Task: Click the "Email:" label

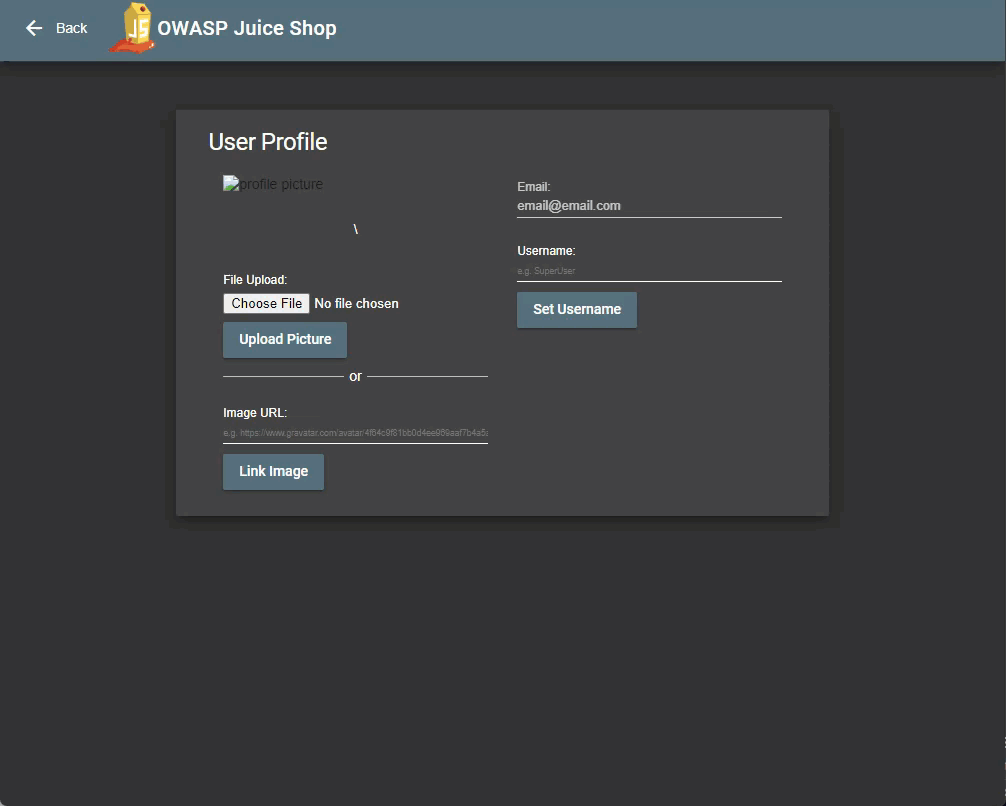Action: 533,187
